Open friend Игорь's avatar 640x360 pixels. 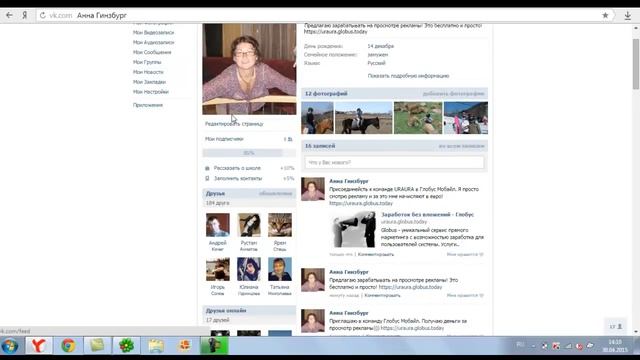[x=218, y=269]
